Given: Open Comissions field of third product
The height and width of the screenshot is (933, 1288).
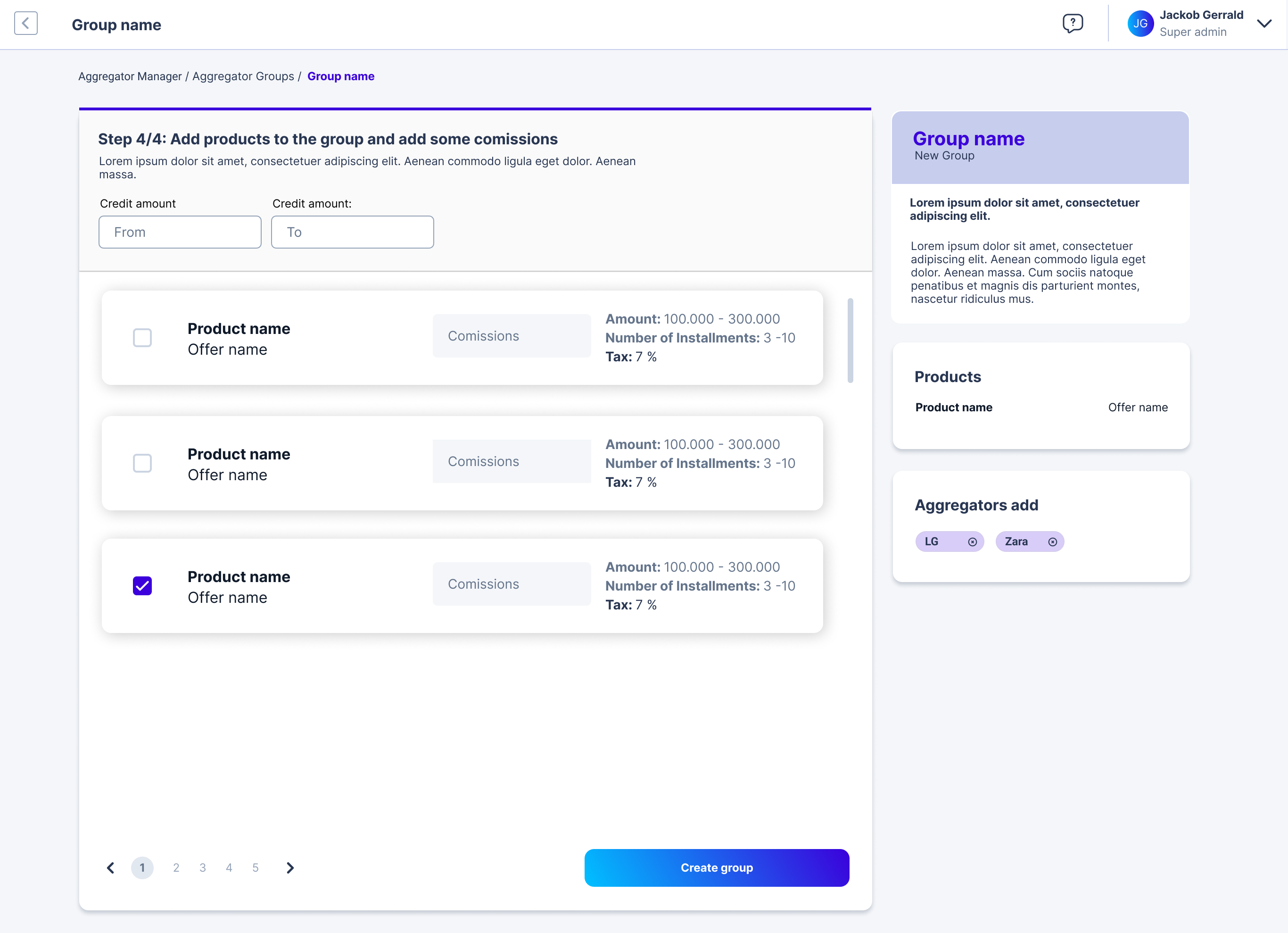Looking at the screenshot, I should pyautogui.click(x=511, y=584).
